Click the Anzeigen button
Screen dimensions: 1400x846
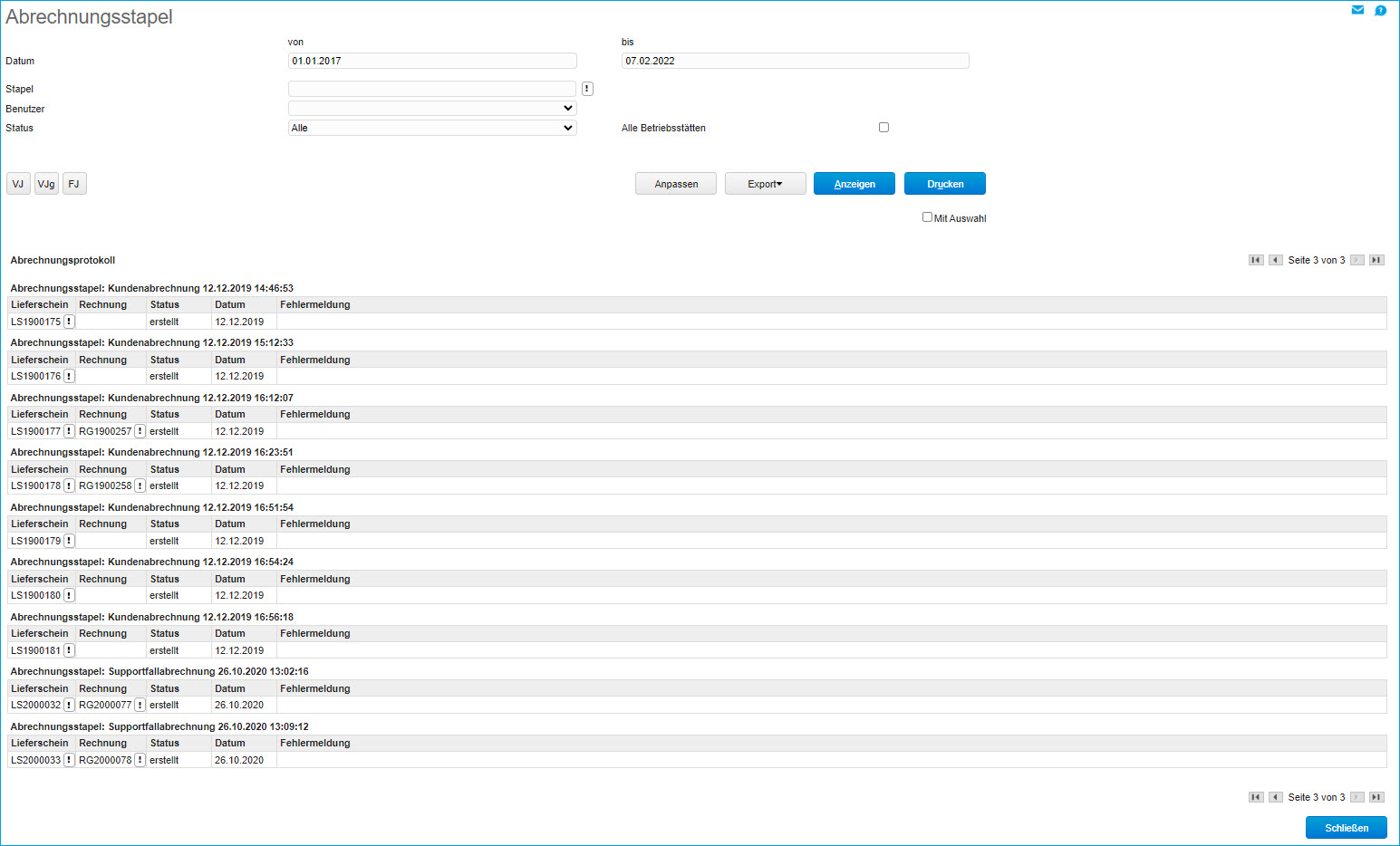854,184
